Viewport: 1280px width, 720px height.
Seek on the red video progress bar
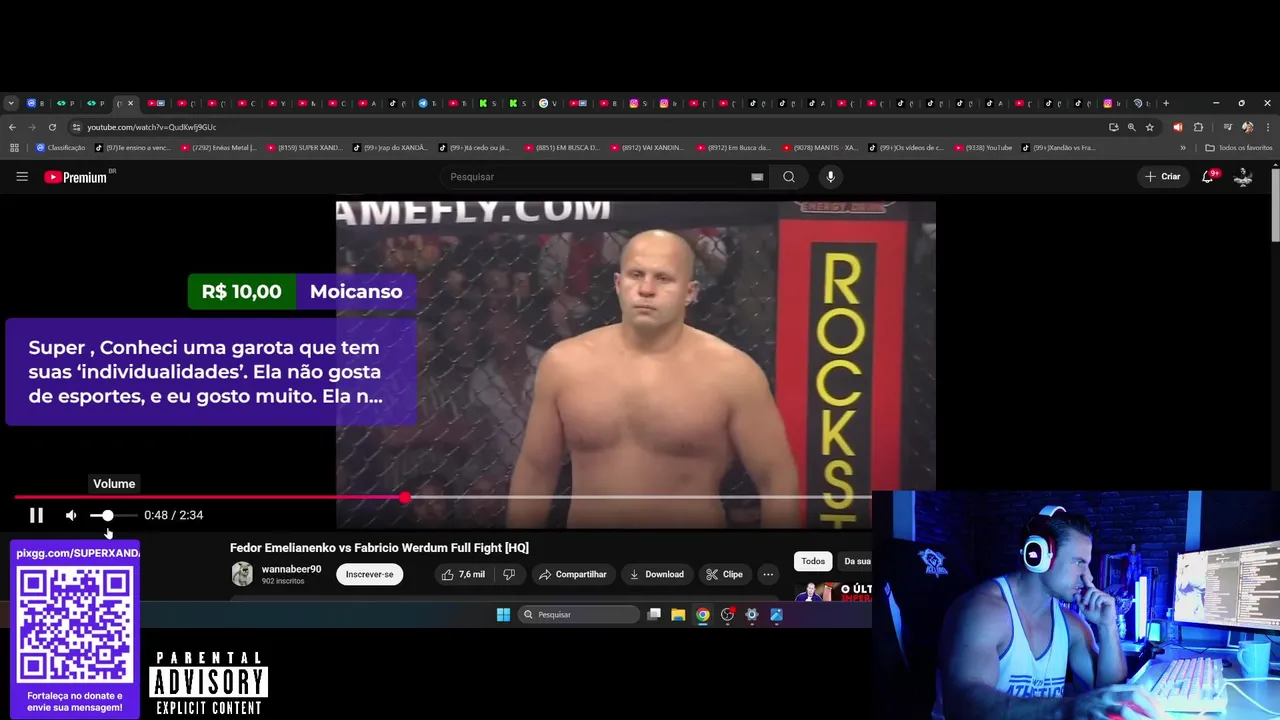point(209,497)
